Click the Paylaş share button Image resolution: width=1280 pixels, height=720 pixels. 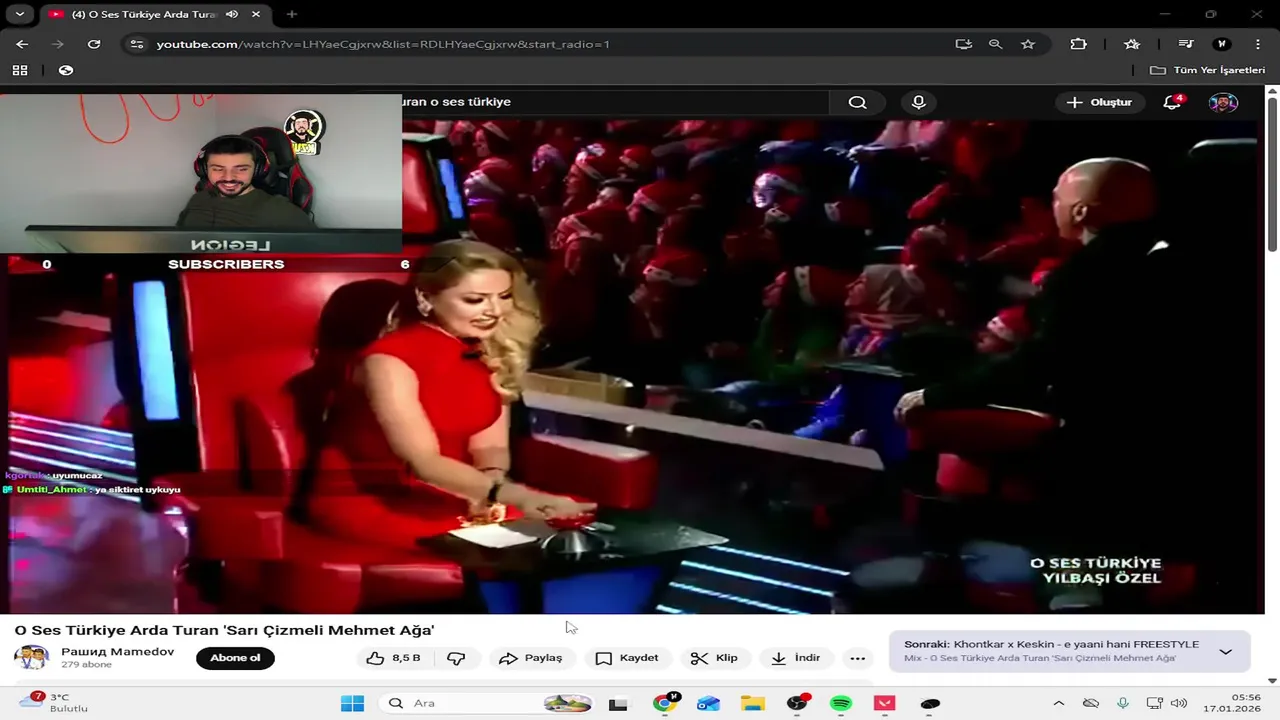click(531, 658)
